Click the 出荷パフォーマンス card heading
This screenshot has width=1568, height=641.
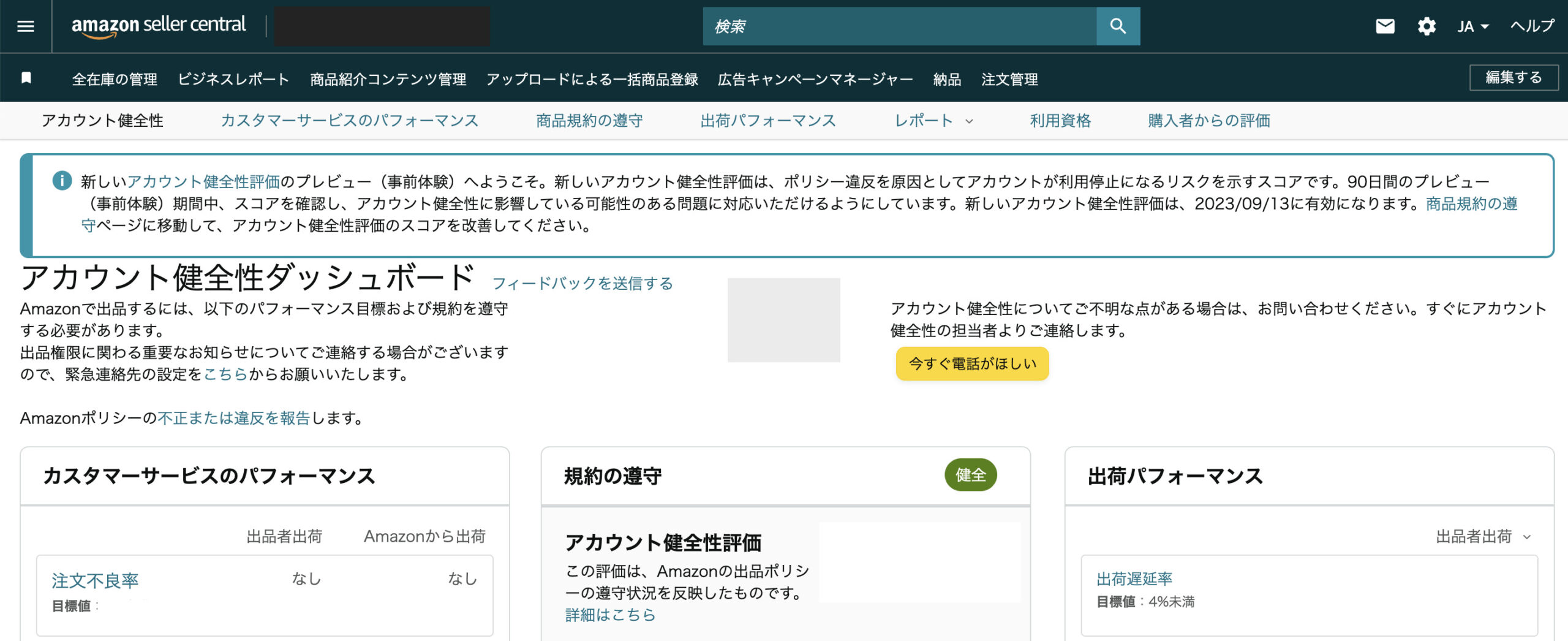(x=1175, y=476)
